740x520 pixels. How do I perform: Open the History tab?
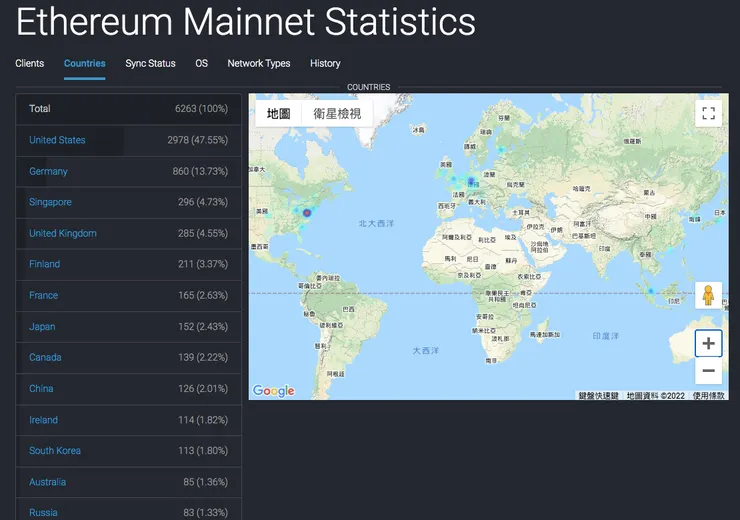pyautogui.click(x=325, y=63)
